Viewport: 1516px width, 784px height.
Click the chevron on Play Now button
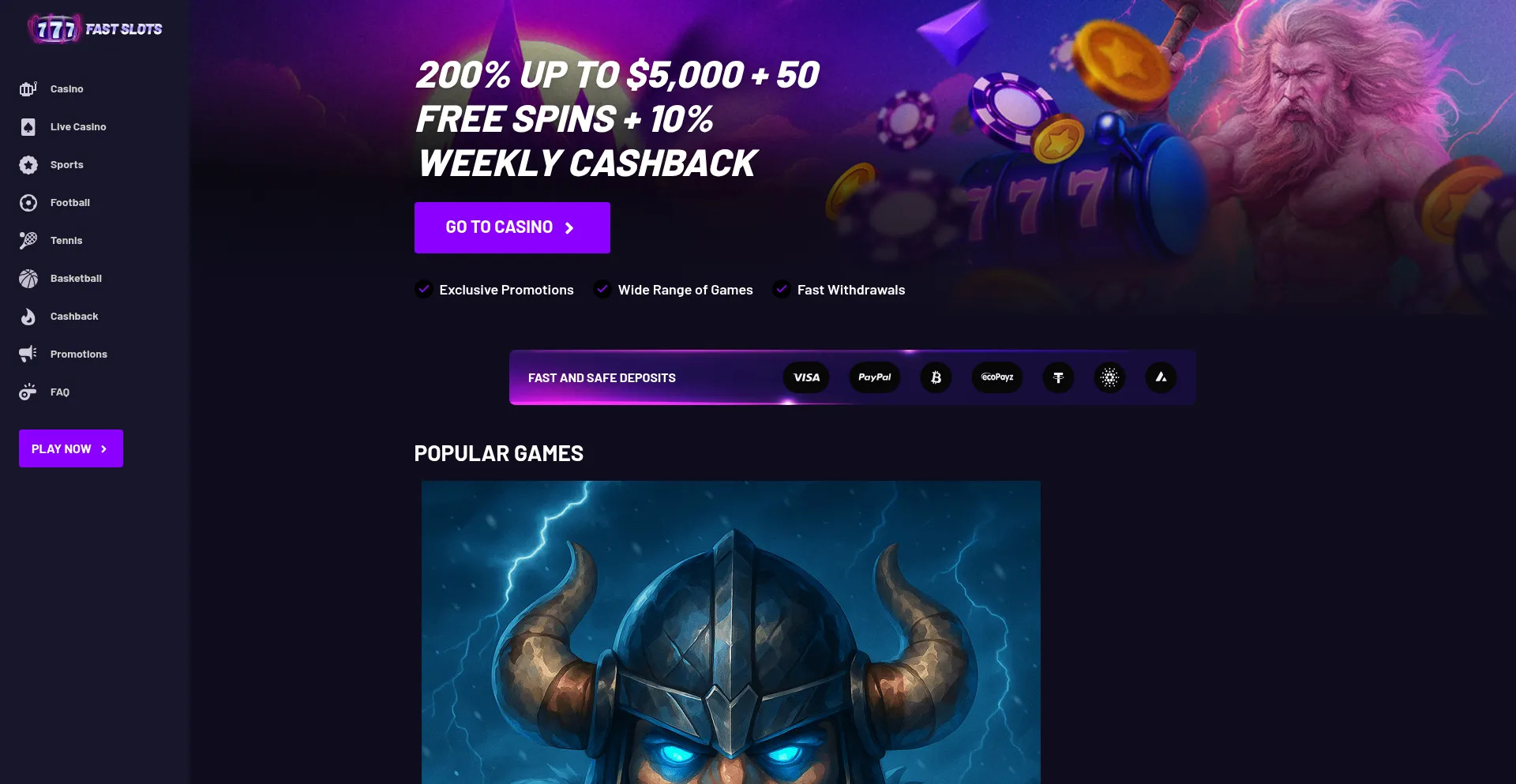coord(103,448)
